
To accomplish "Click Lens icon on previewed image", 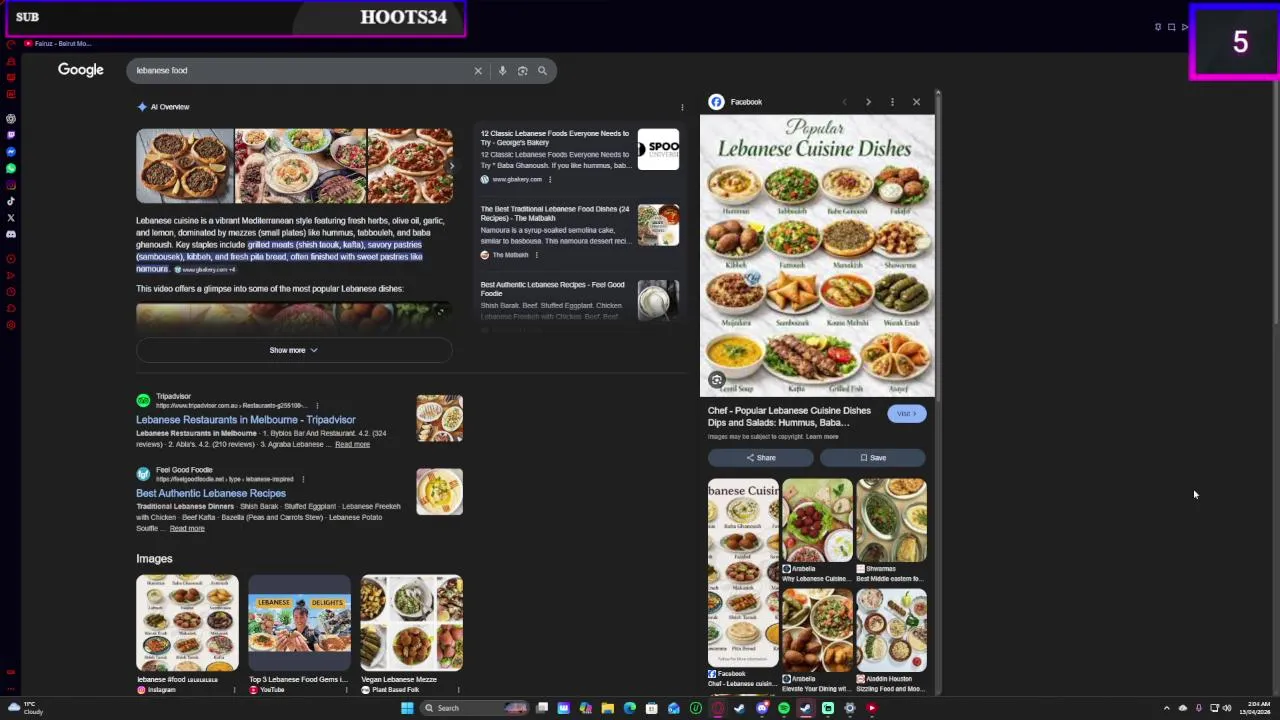I will [716, 380].
